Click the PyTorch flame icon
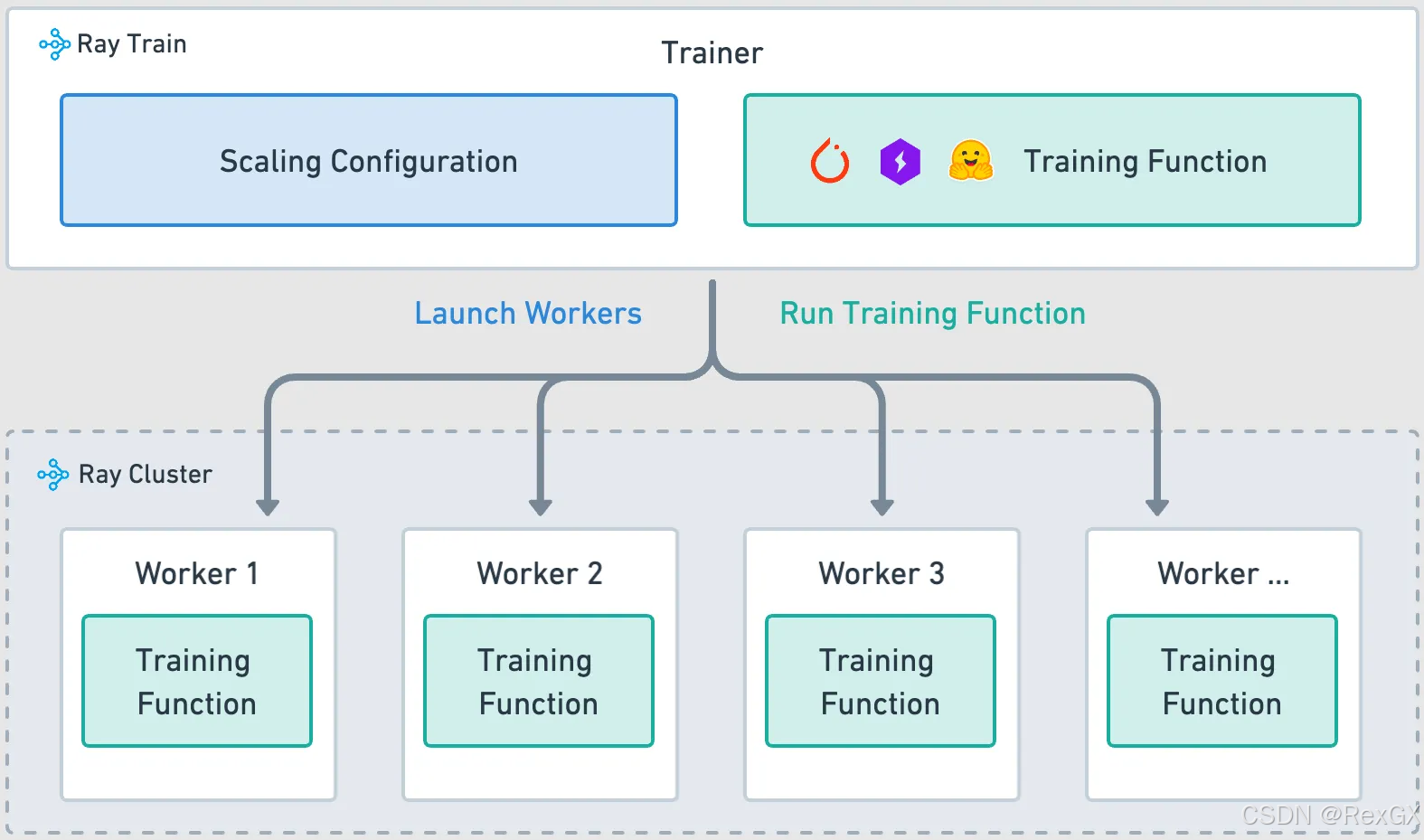 click(830, 162)
